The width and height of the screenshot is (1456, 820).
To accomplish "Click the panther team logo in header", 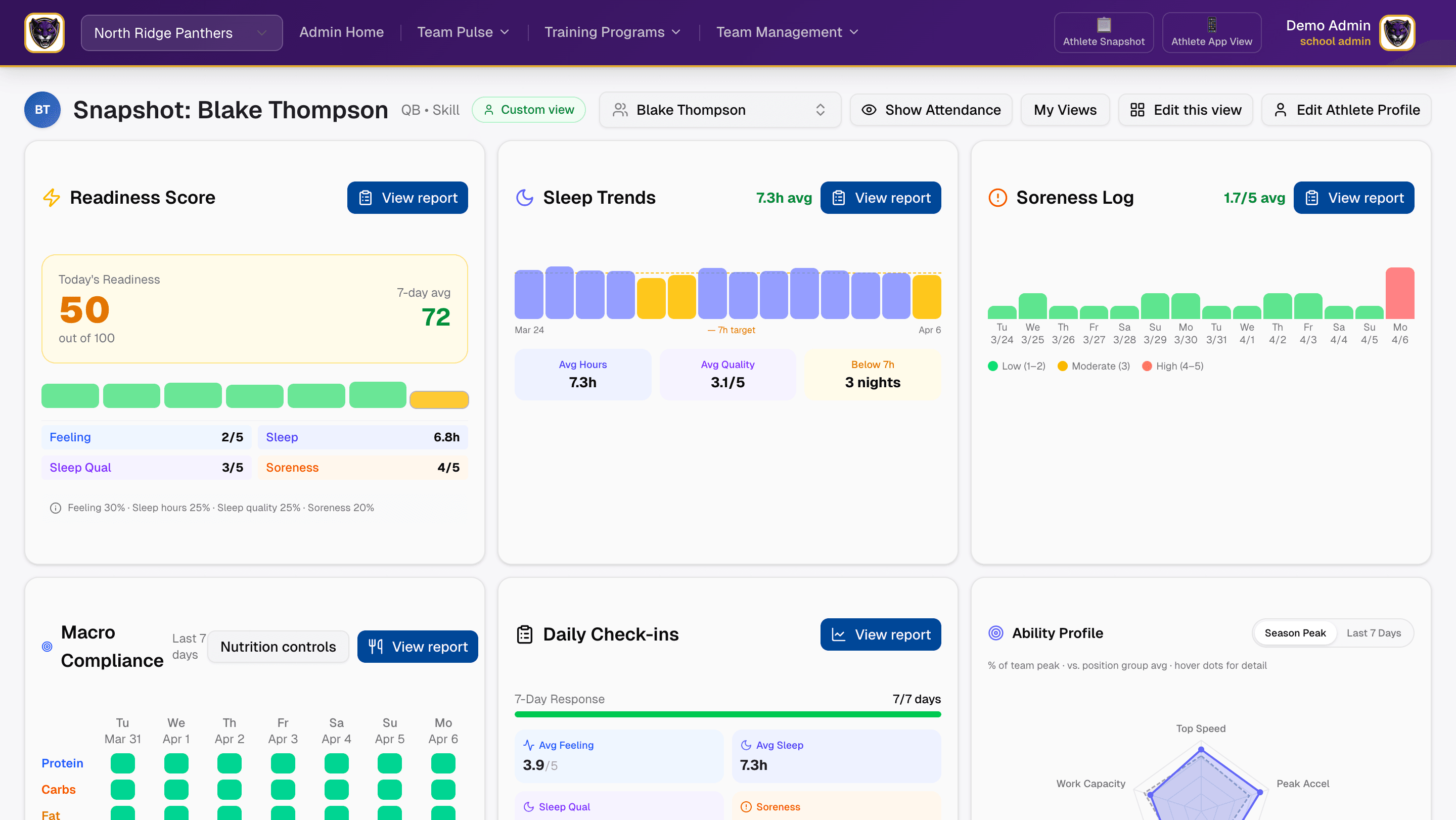I will point(44,33).
